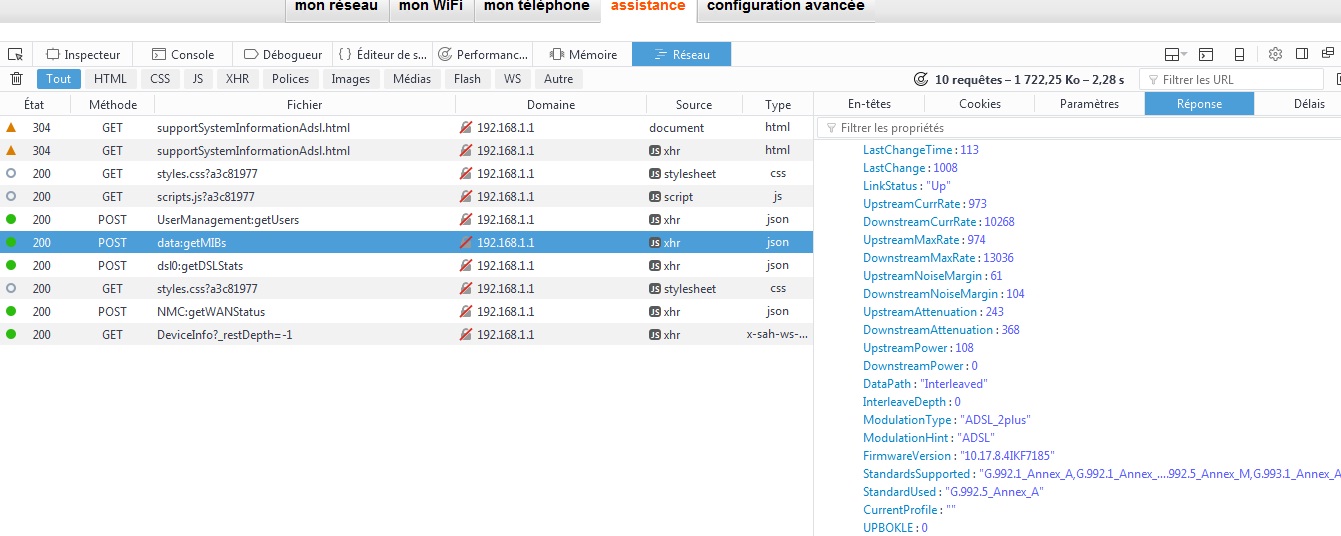1341x536 pixels.
Task: Open the Éditeur de styles tab
Action: tap(383, 55)
